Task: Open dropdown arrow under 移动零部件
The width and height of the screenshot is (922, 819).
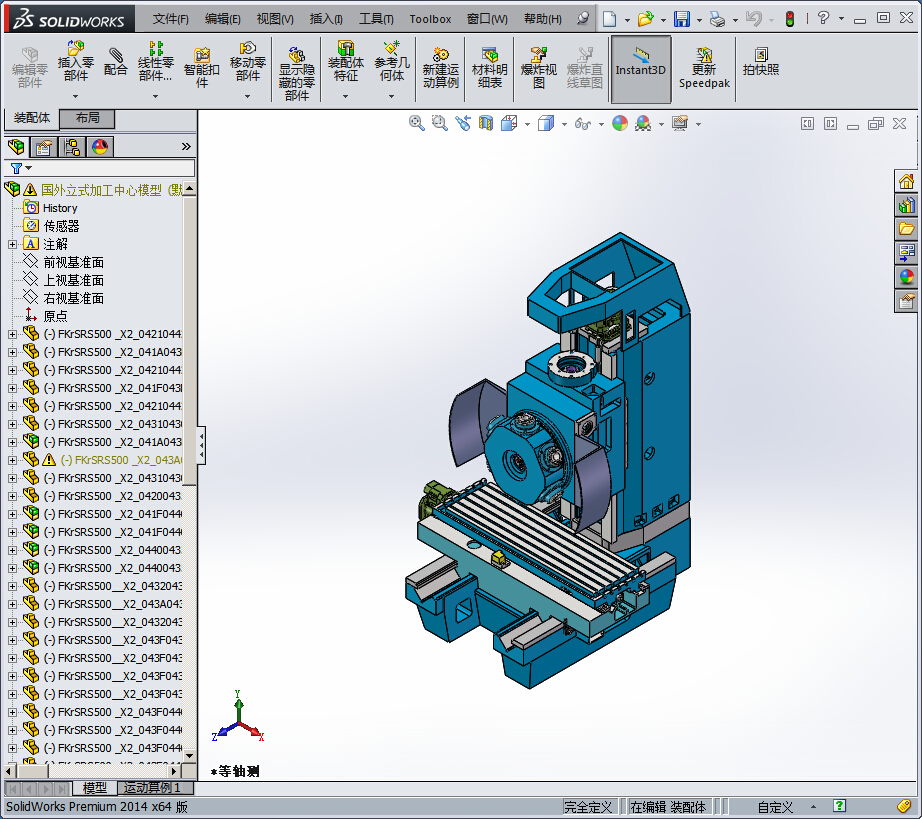Action: tap(248, 96)
